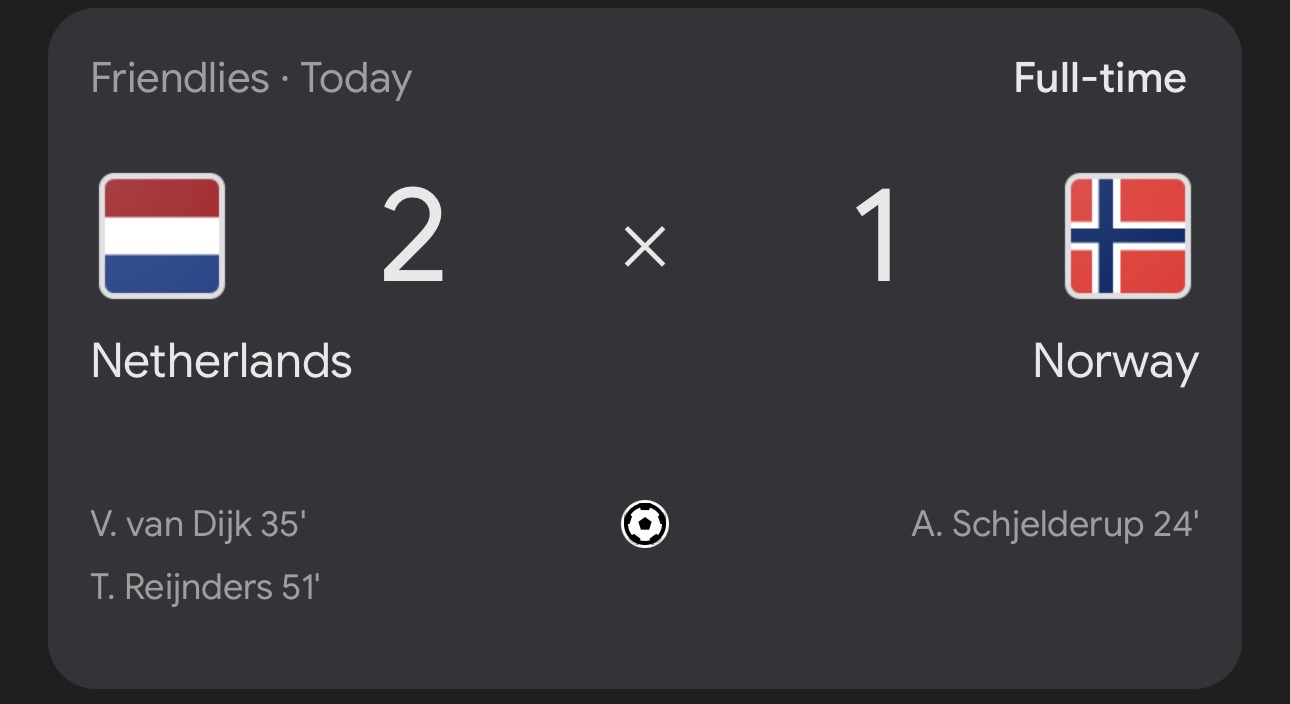Click the 35' goal minute

point(283,524)
